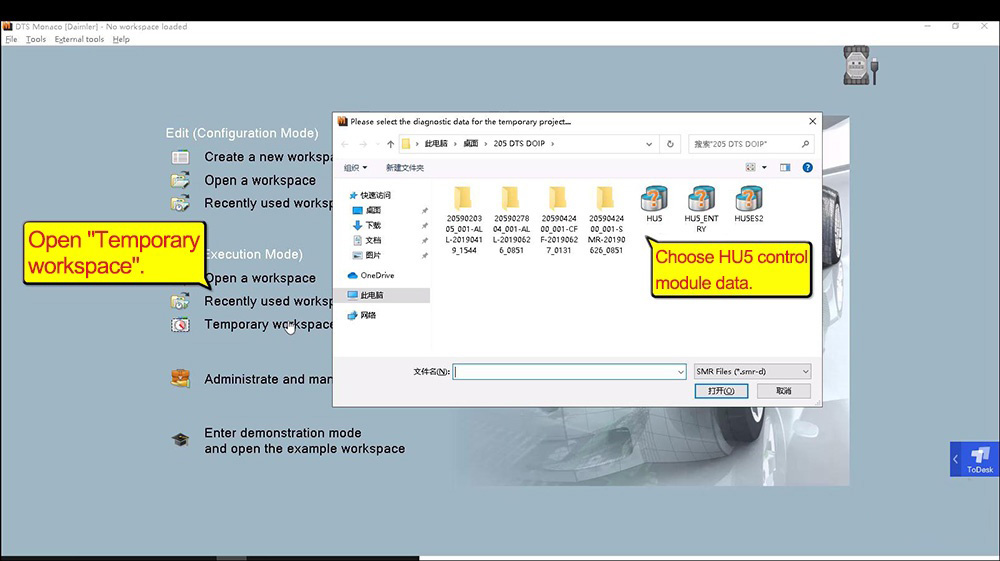Open the 组织 organize dropdown
Viewport: 1000px width, 561px height.
coord(355,168)
